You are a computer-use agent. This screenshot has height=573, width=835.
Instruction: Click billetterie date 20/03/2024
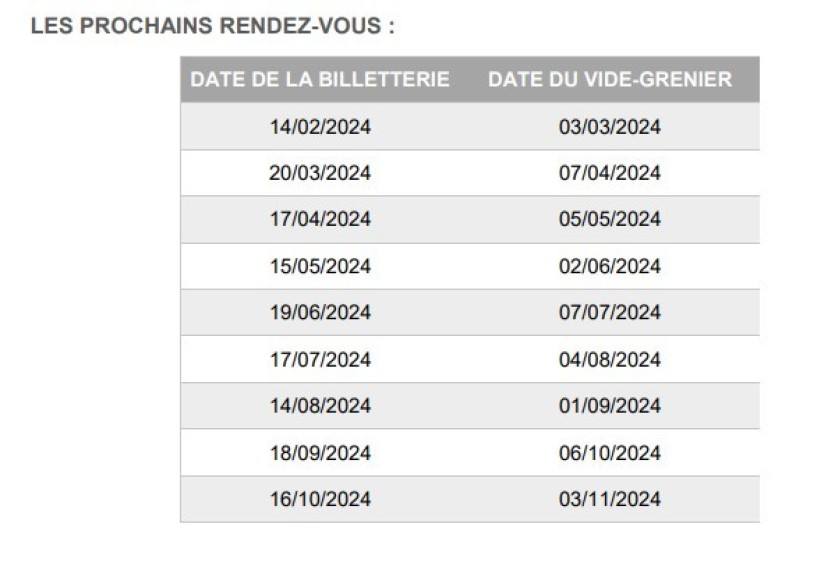[320, 173]
